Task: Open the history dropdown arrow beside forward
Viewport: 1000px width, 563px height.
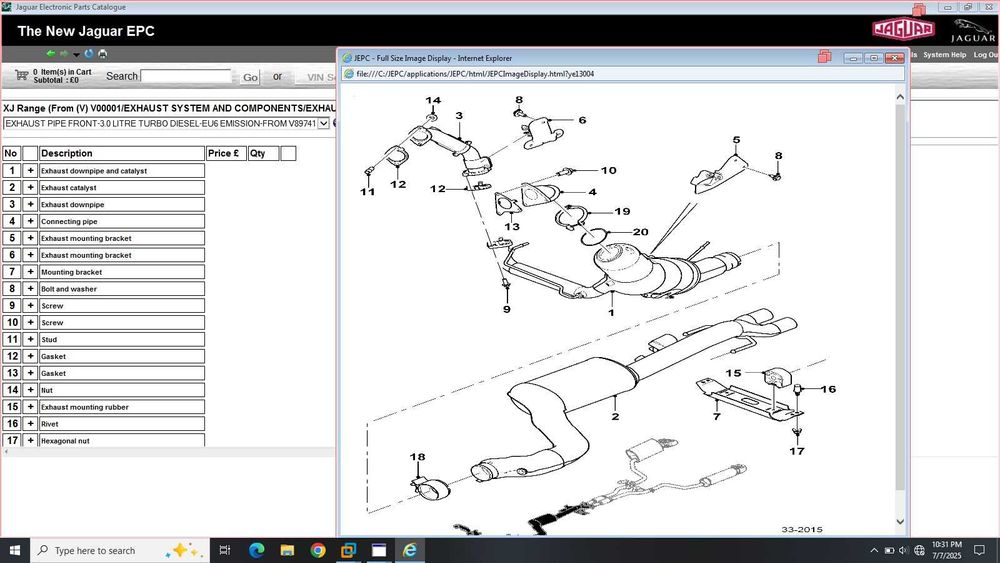Action: pos(76,55)
